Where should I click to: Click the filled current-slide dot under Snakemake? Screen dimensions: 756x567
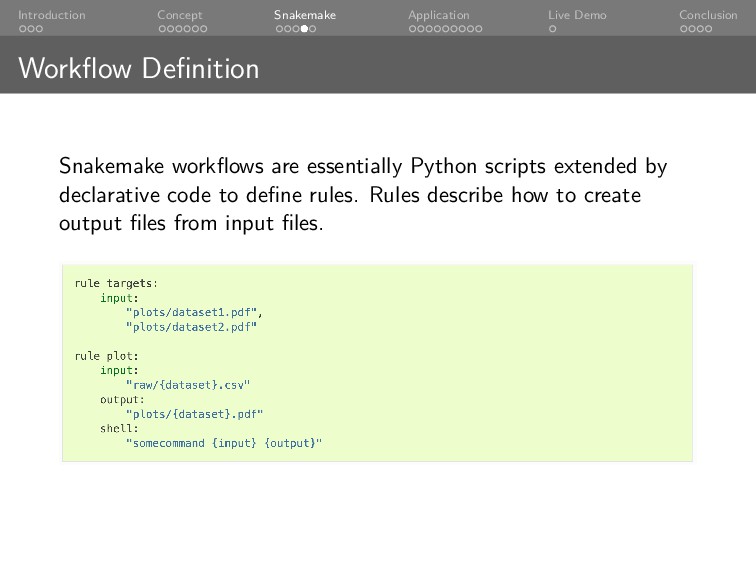coord(304,29)
